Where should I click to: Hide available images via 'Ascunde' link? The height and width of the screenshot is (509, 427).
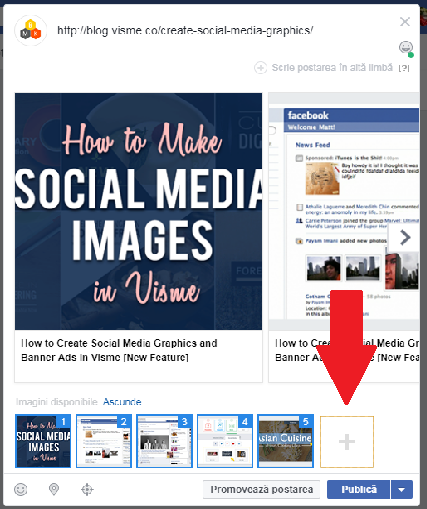point(122,402)
